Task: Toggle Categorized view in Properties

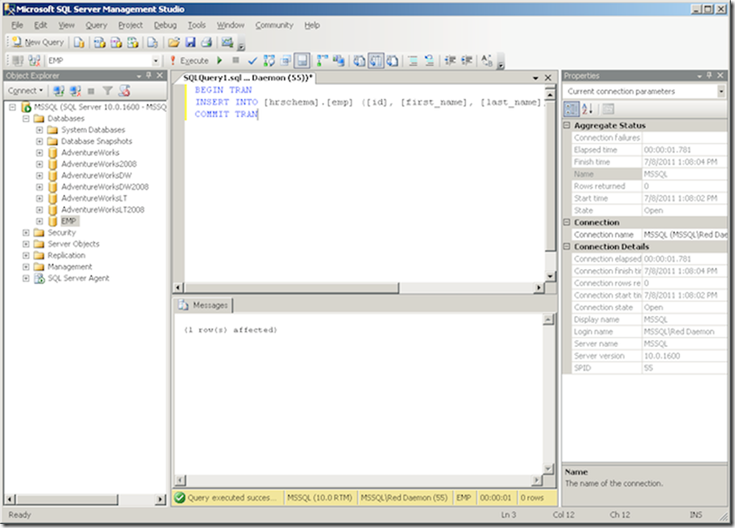Action: coord(571,109)
